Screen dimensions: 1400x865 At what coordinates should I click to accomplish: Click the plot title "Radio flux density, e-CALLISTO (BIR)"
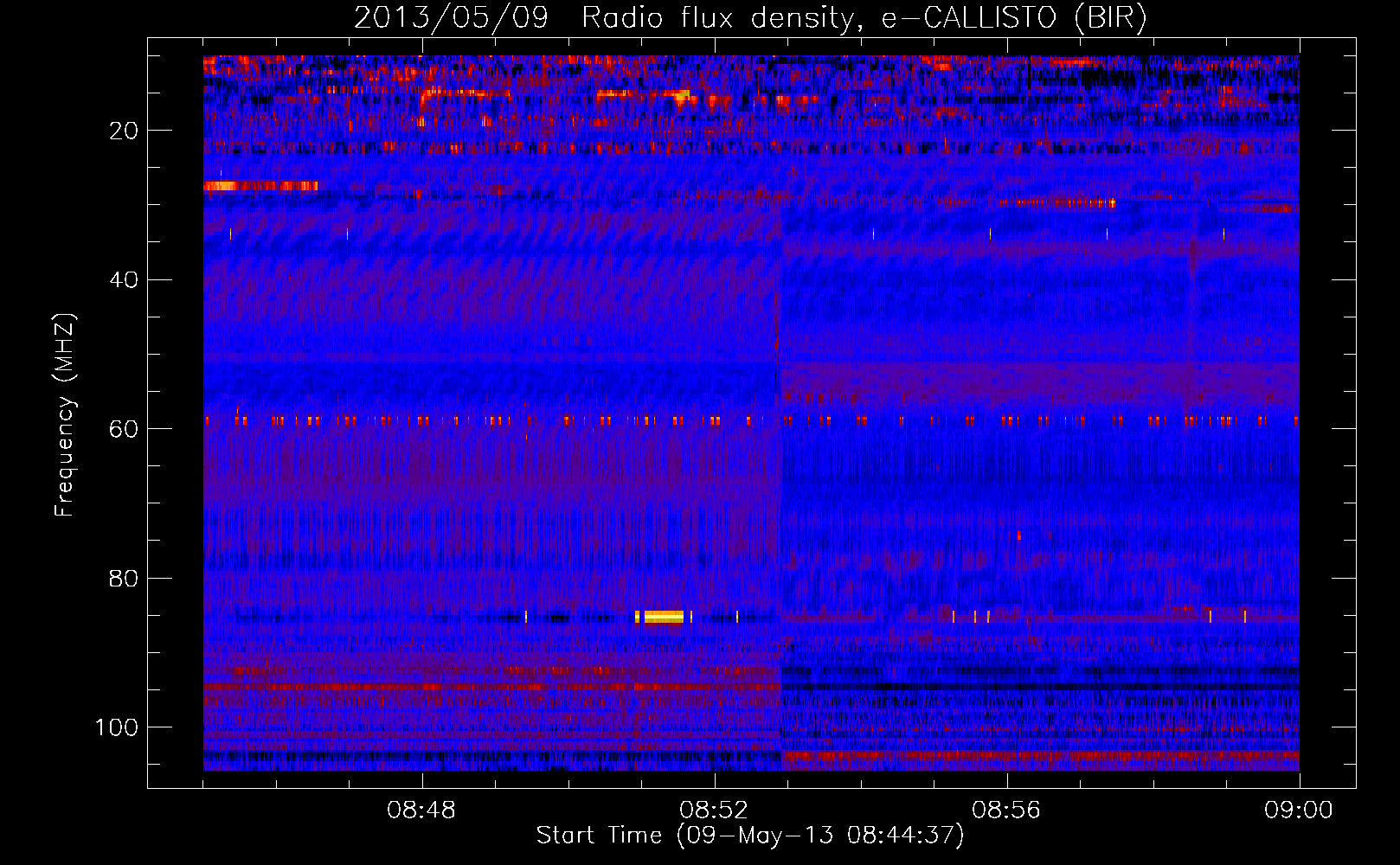click(x=864, y=18)
